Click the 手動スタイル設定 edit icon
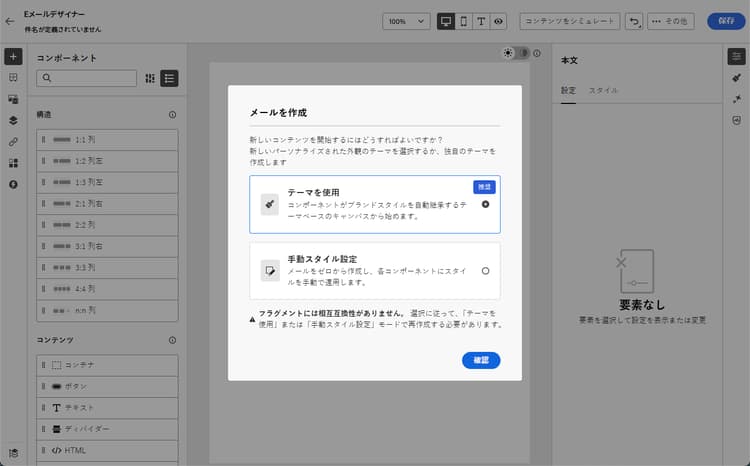This screenshot has height=466, width=750. click(270, 271)
